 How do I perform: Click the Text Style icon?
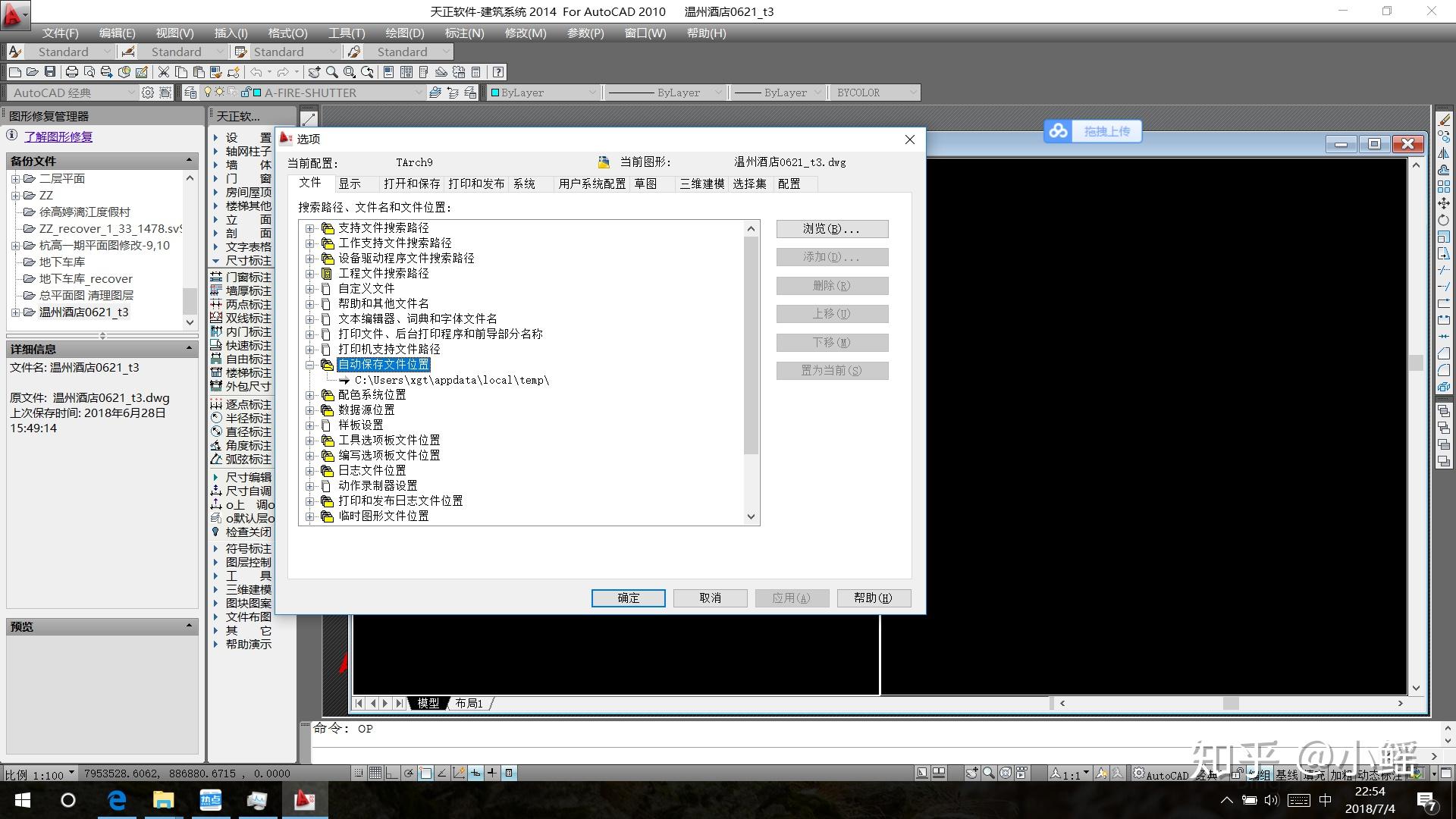15,52
